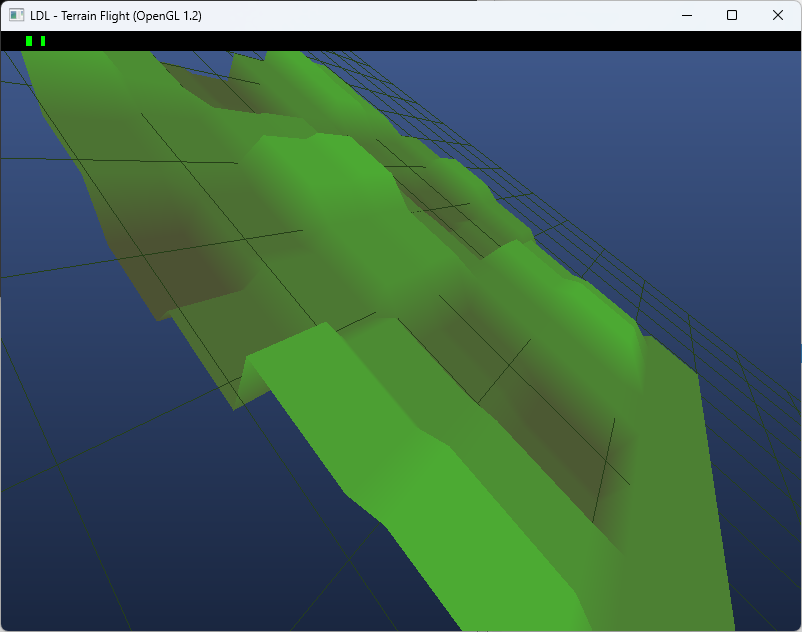The height and width of the screenshot is (632, 802).
Task: Click the LDL application icon in title bar
Action: 16,15
